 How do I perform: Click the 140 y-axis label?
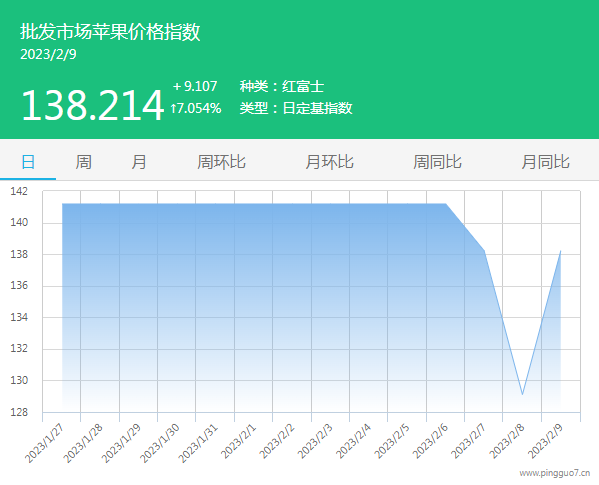pos(19,222)
